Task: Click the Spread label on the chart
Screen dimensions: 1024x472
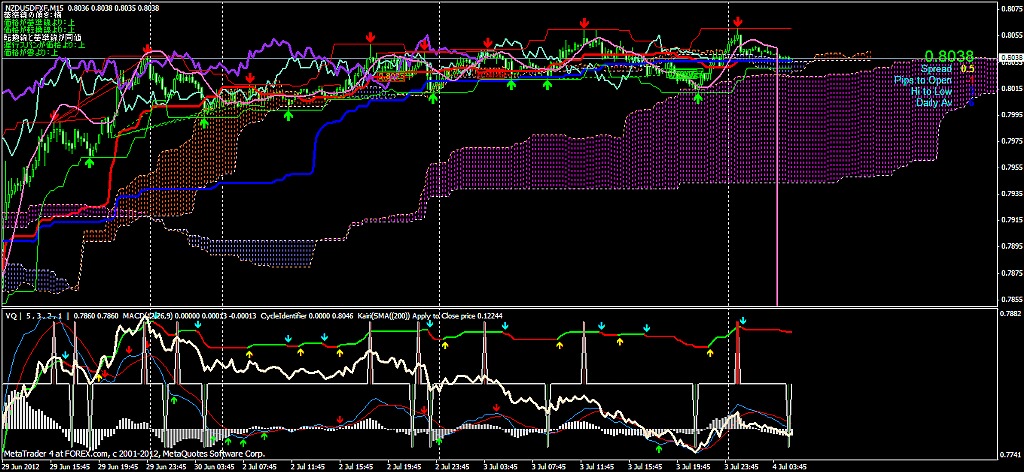Action: 938,69
